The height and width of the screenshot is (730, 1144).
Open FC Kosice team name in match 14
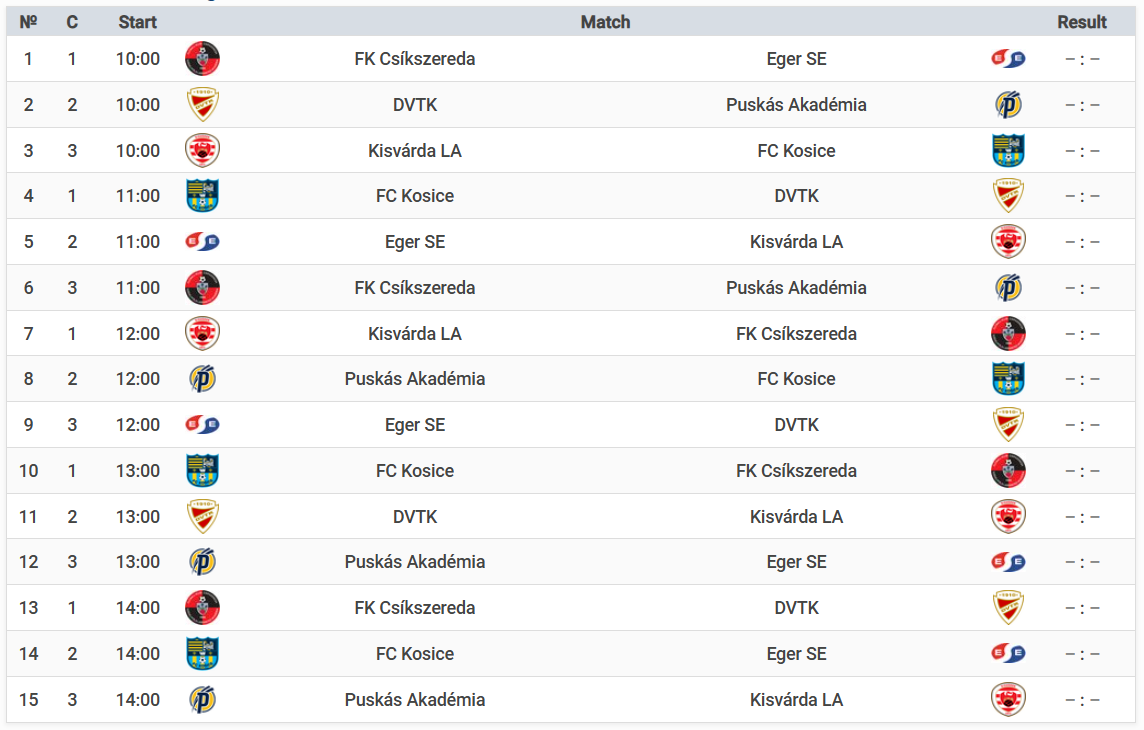tap(414, 654)
